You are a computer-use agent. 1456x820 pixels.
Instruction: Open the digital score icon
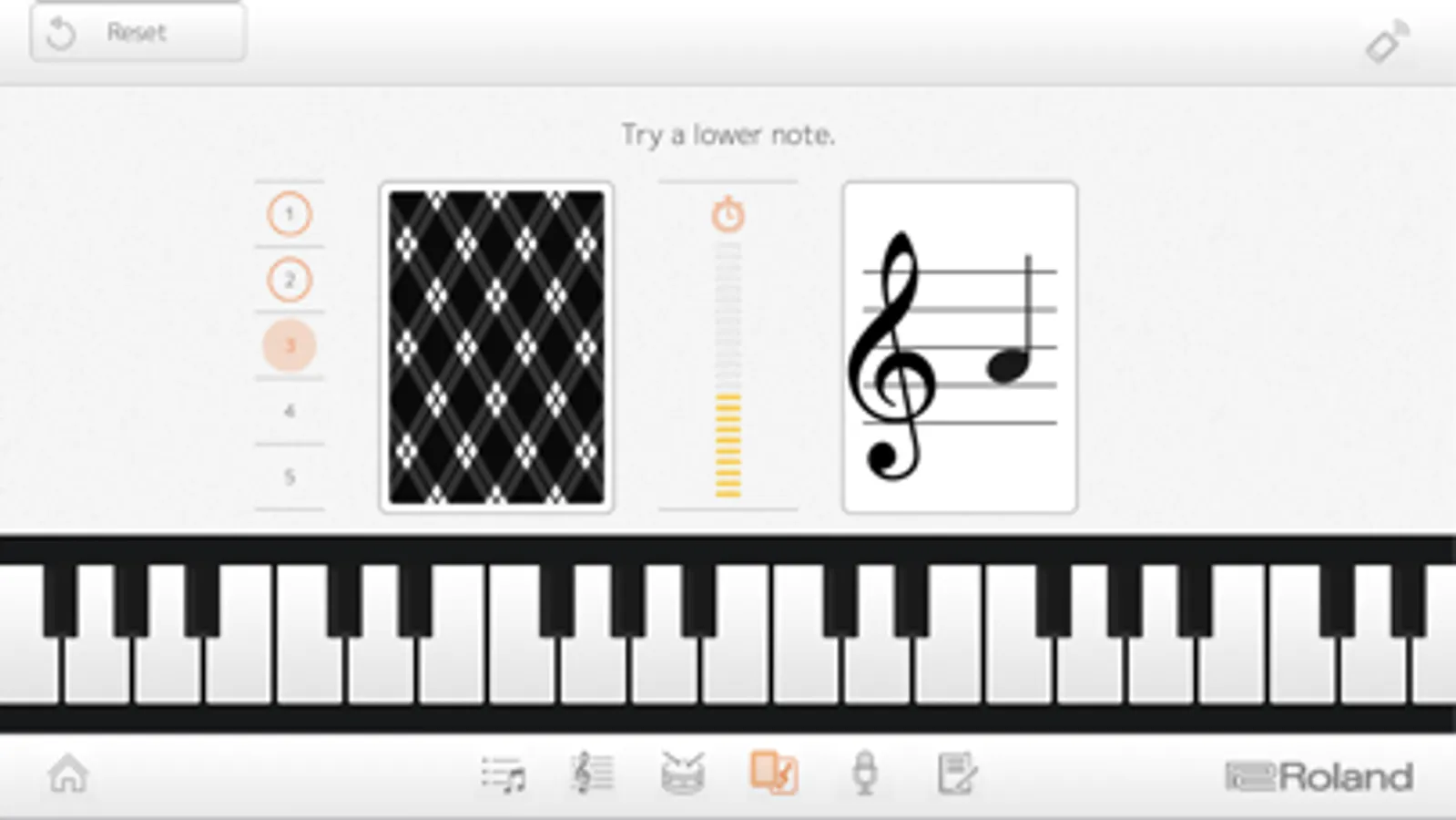[x=593, y=774]
